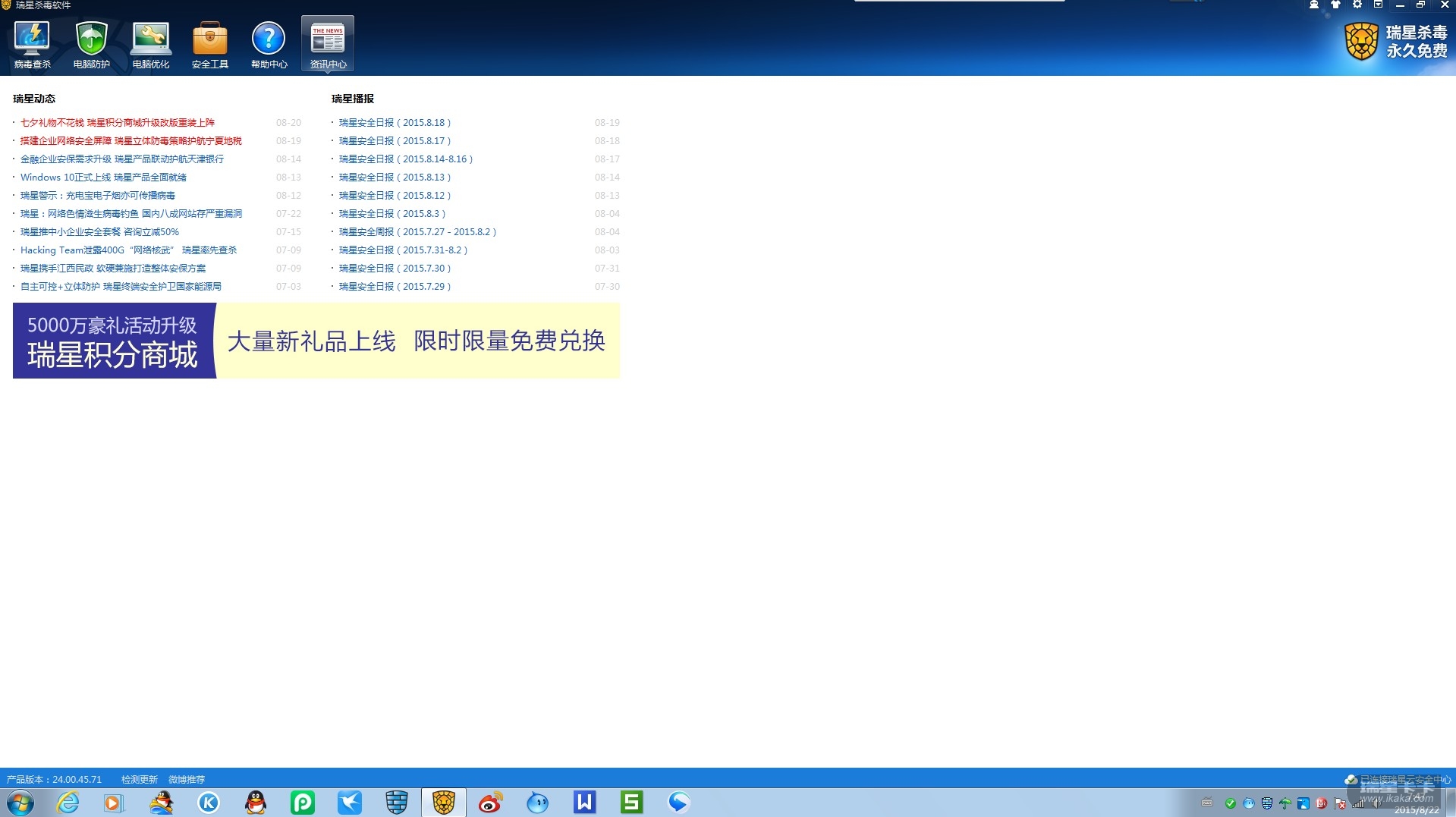Open the 七夕礼物不花钱 news link

118,123
